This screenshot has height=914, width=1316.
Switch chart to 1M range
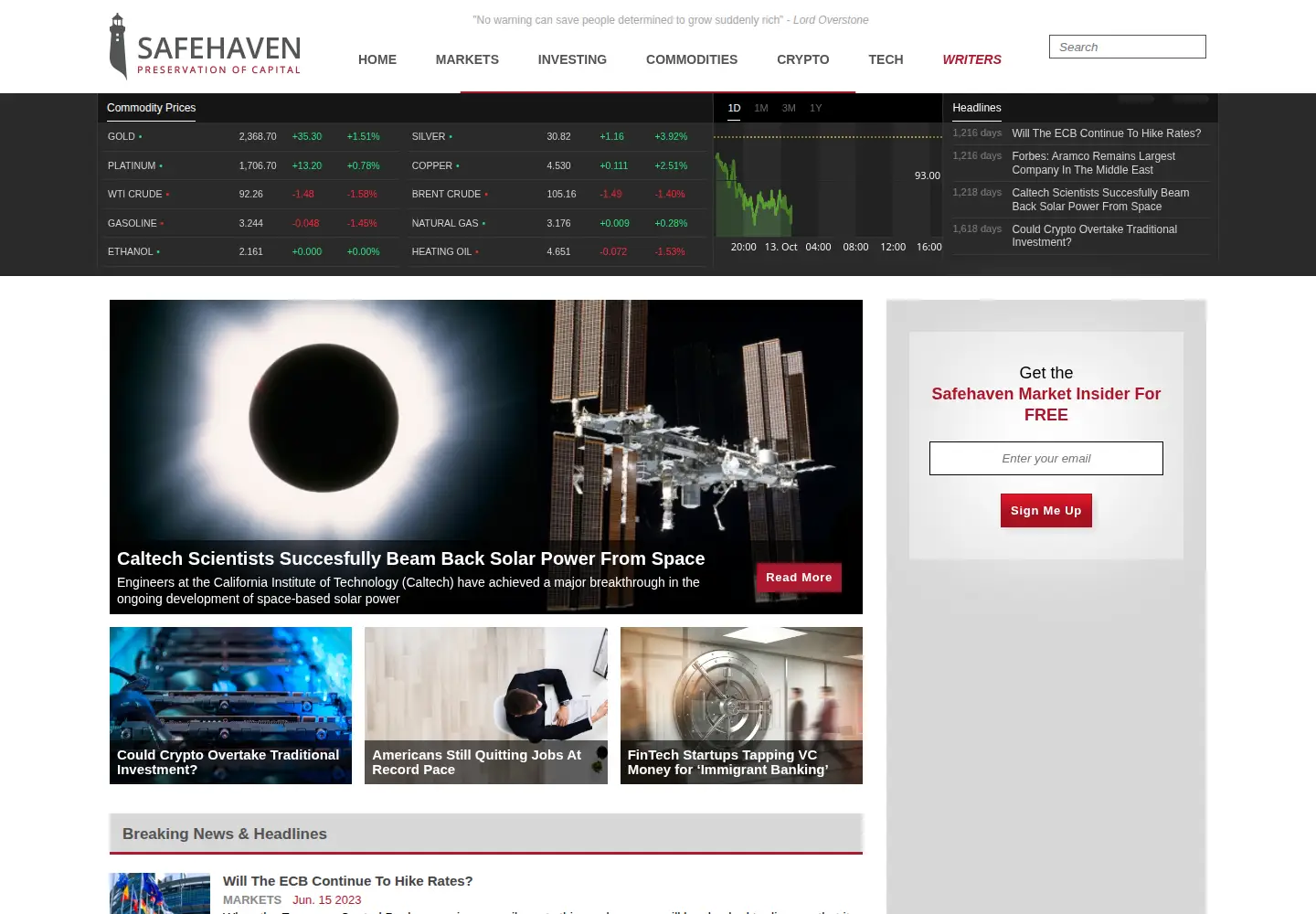pyautogui.click(x=761, y=108)
